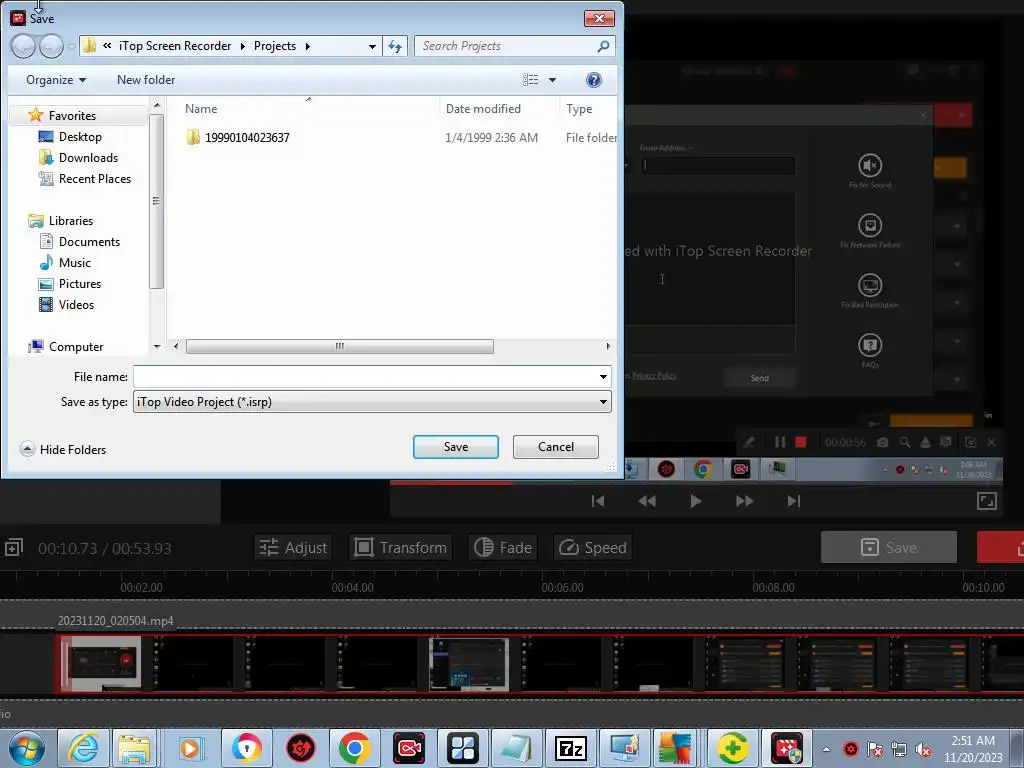
Task: Open Windows Start menu
Action: (x=27, y=748)
